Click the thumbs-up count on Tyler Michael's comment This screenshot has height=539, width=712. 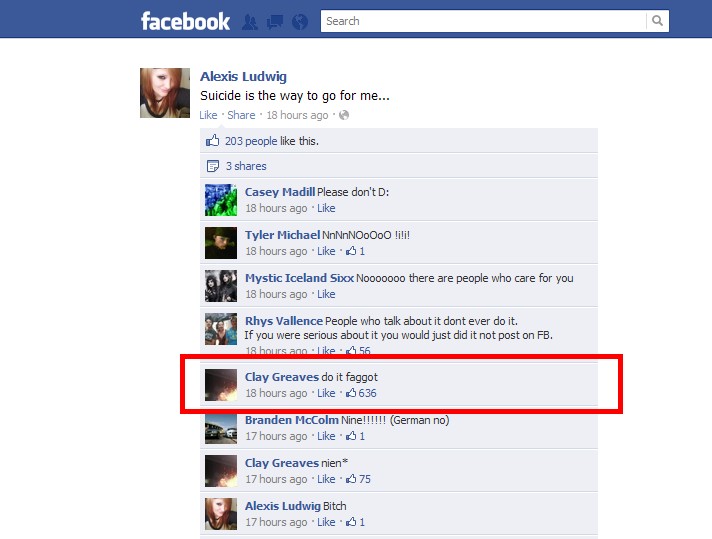(355, 251)
